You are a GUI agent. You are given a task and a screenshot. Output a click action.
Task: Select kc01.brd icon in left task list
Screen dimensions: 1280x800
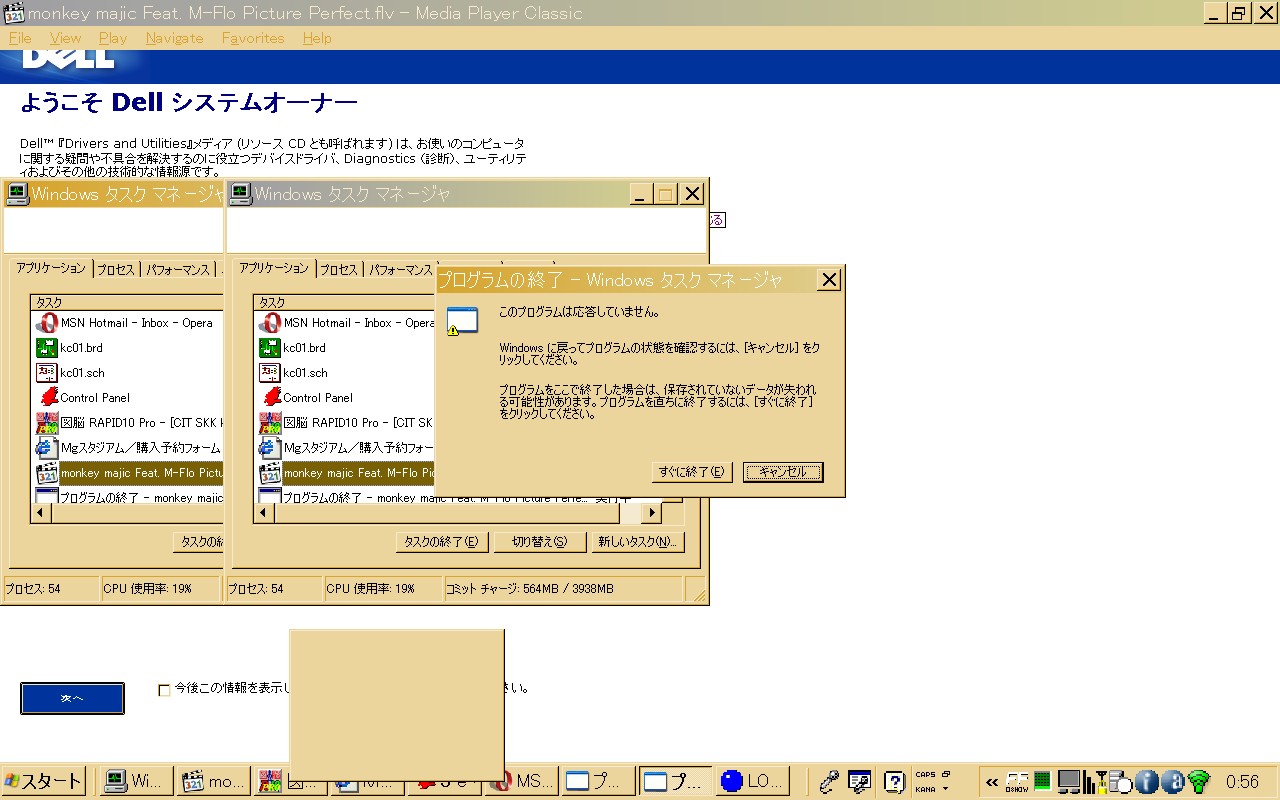coord(46,348)
